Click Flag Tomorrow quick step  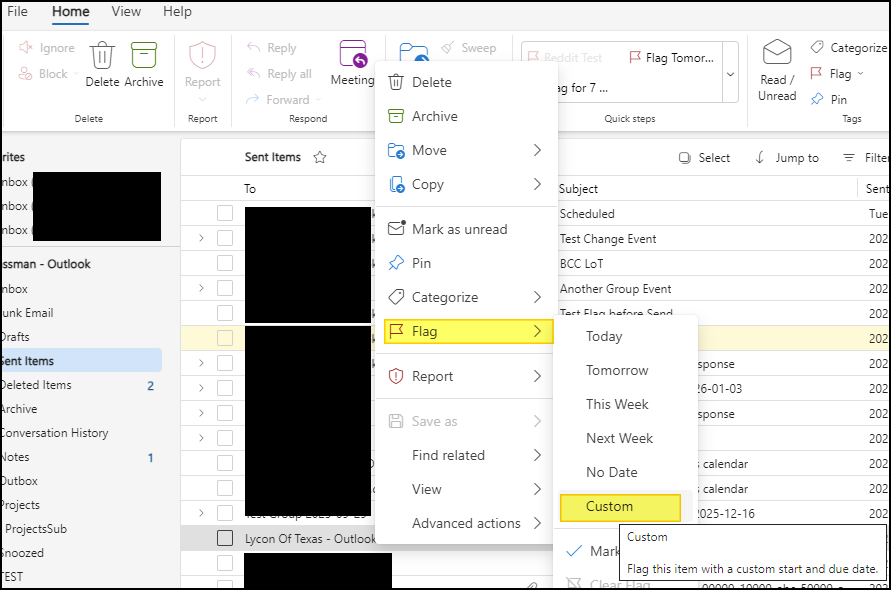(671, 58)
